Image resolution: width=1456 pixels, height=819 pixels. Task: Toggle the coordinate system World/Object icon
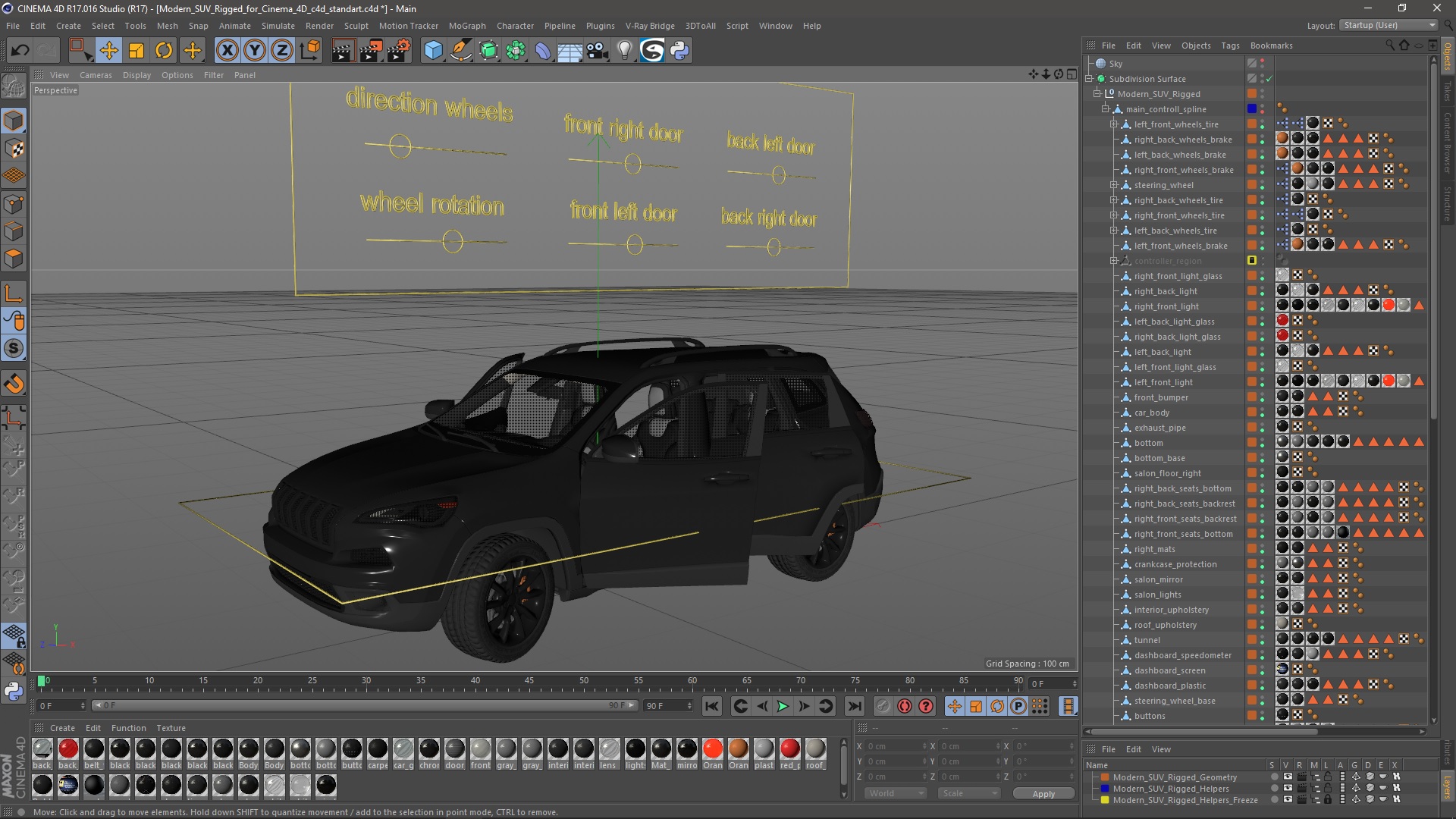point(309,51)
